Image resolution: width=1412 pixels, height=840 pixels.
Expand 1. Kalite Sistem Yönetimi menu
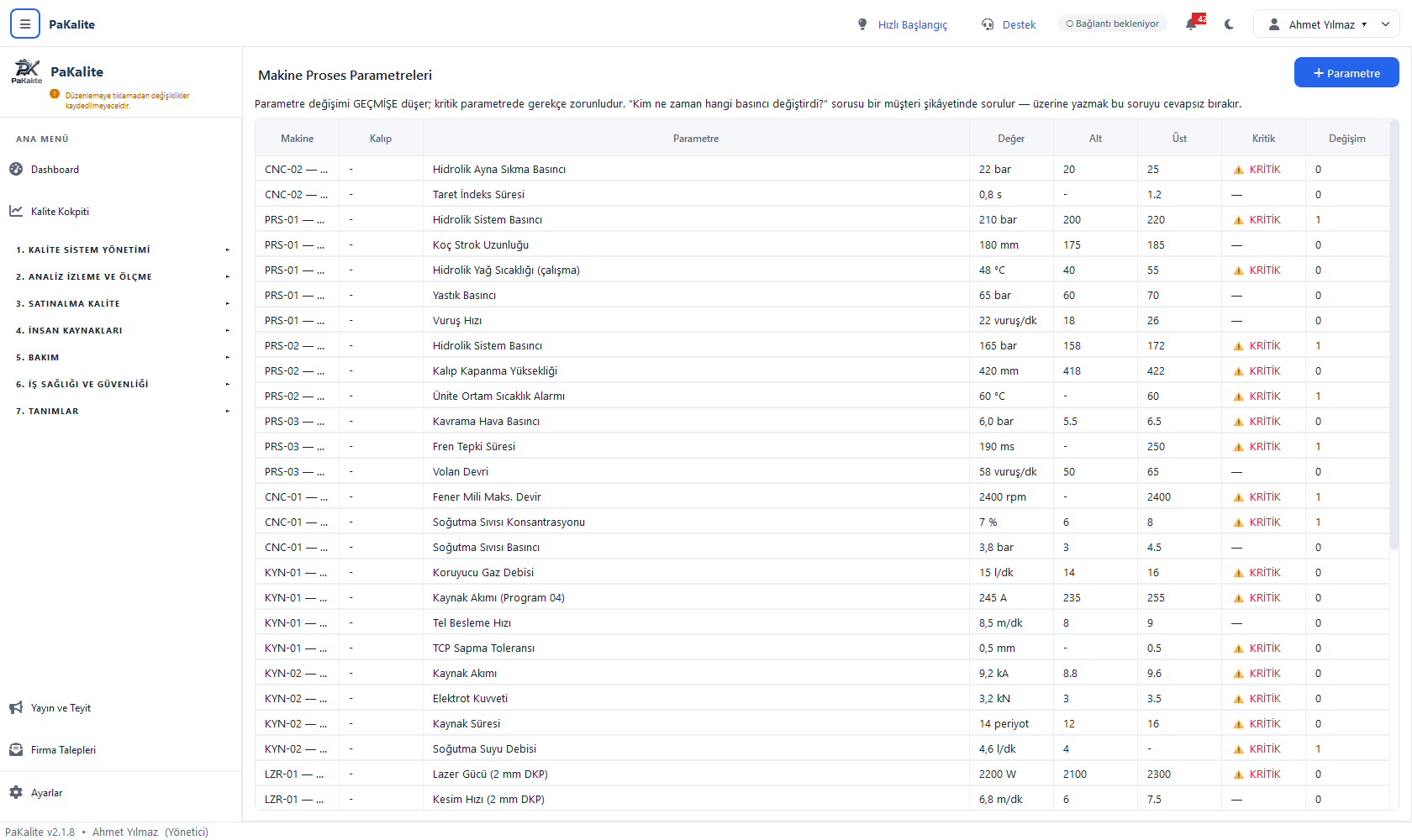(122, 249)
